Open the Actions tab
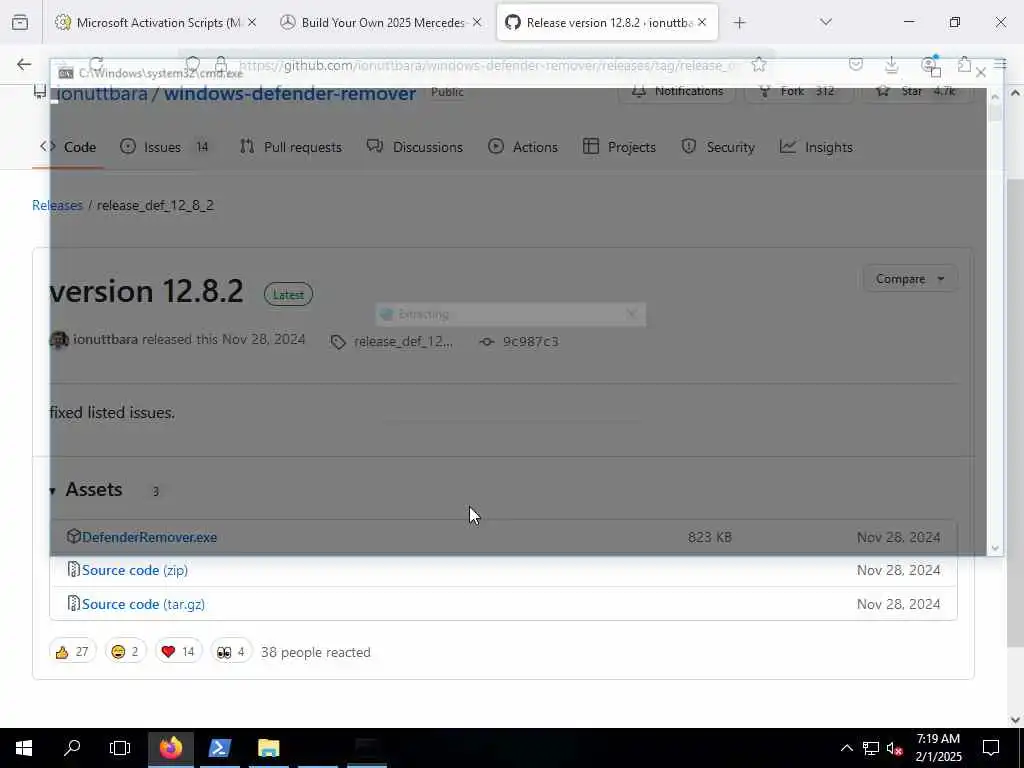This screenshot has width=1024, height=768. (x=523, y=147)
